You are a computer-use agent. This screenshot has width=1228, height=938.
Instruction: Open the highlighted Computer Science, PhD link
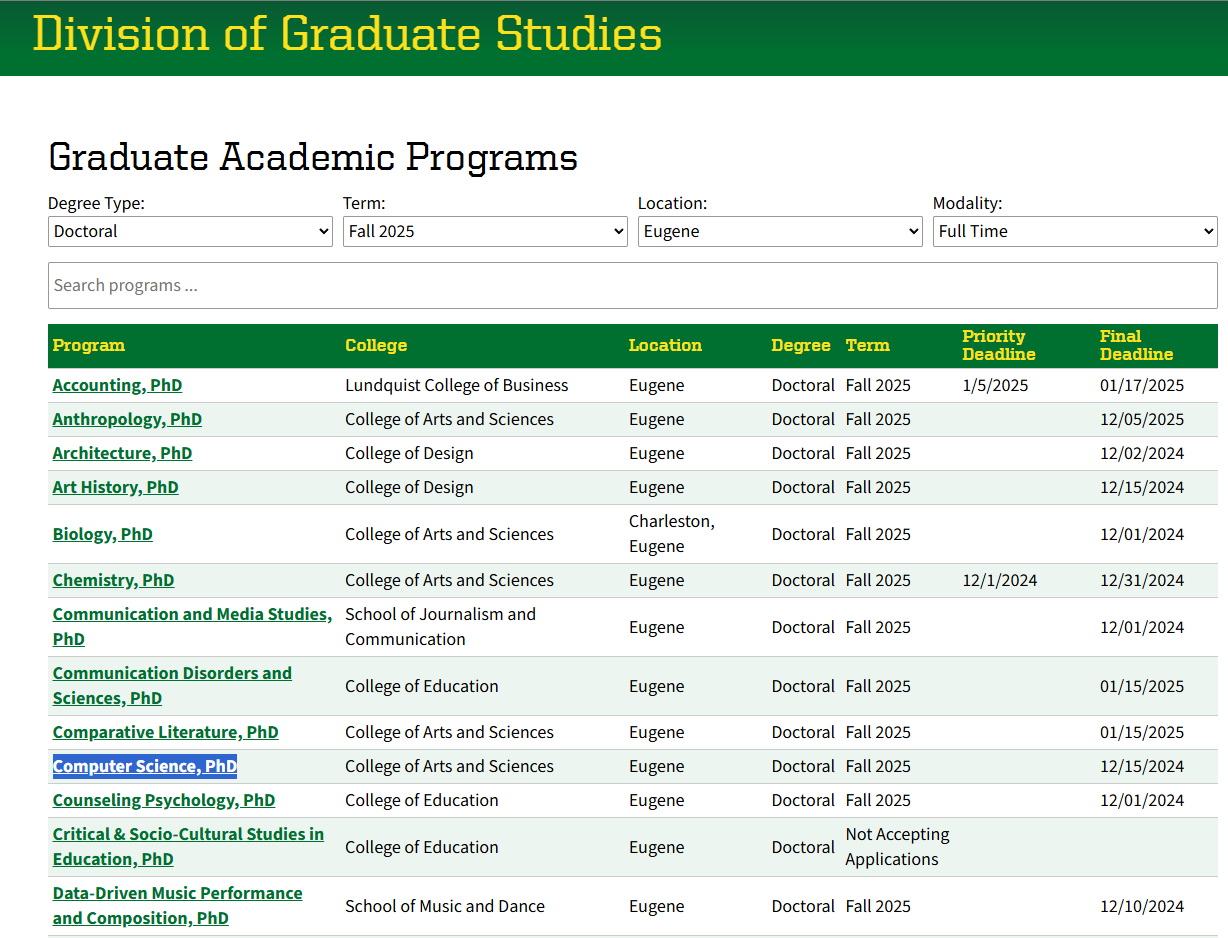tap(144, 766)
